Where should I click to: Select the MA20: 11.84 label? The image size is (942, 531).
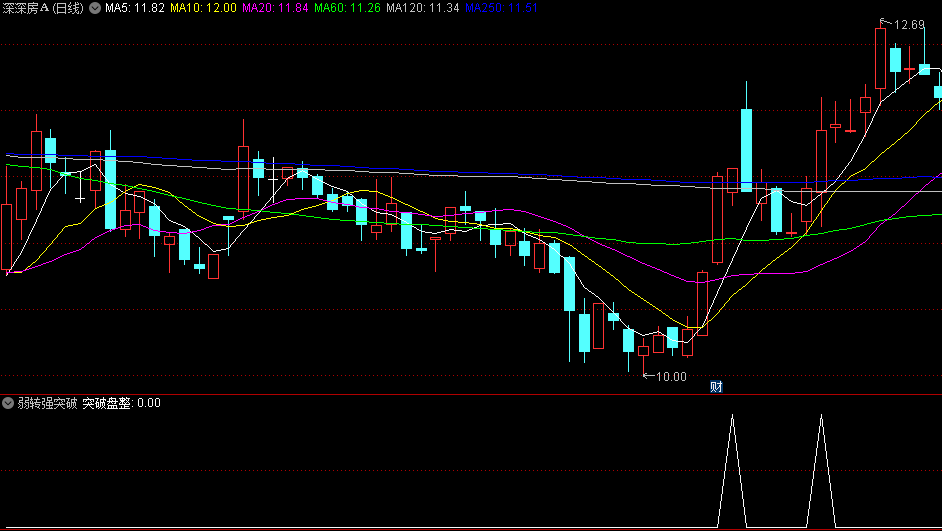pos(275,8)
